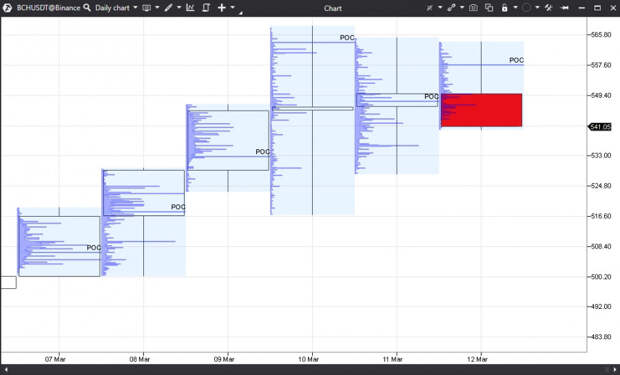Open the wrench settings icon
This screenshot has width=620, height=375.
tap(548, 8)
